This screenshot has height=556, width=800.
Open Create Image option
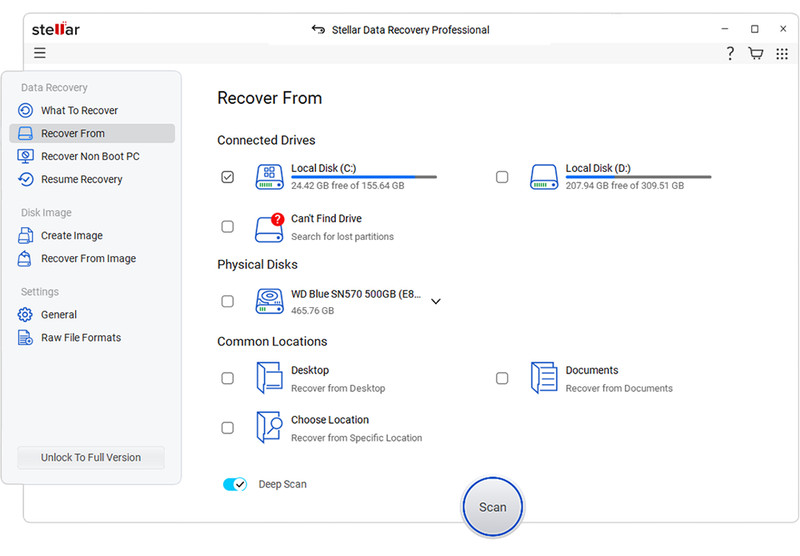coord(92,235)
